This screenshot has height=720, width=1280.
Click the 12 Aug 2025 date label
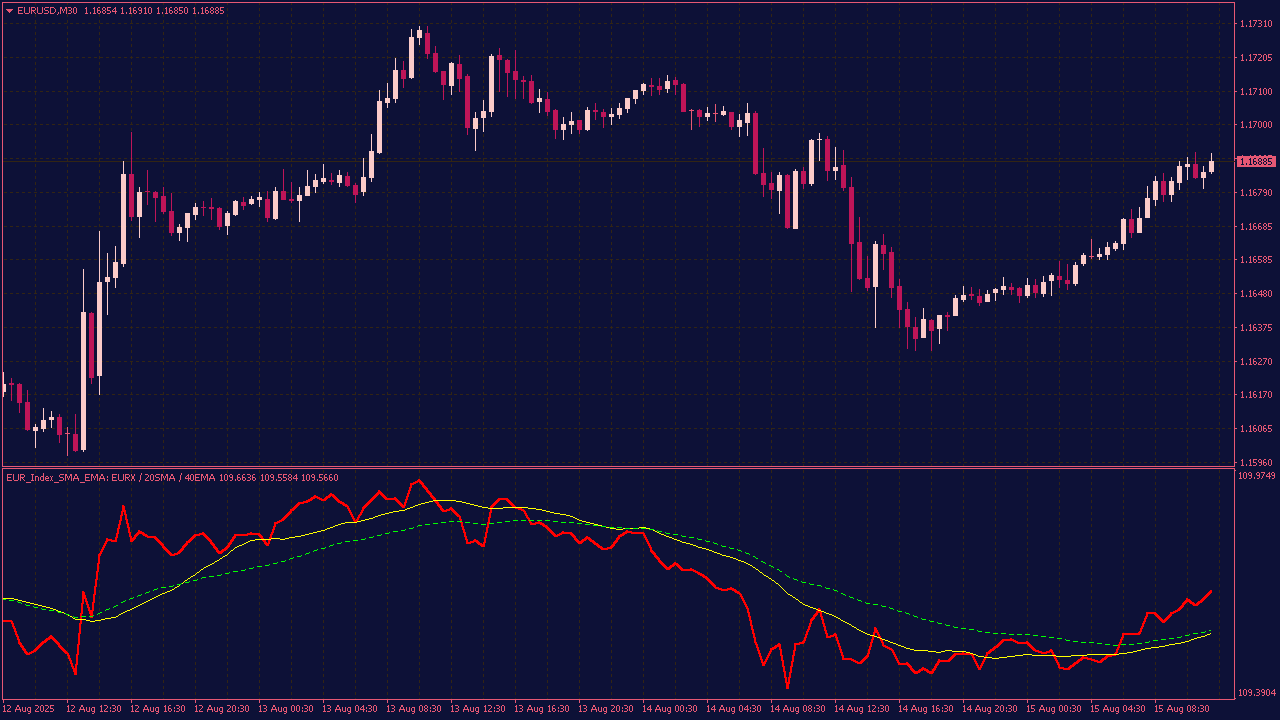[30, 709]
